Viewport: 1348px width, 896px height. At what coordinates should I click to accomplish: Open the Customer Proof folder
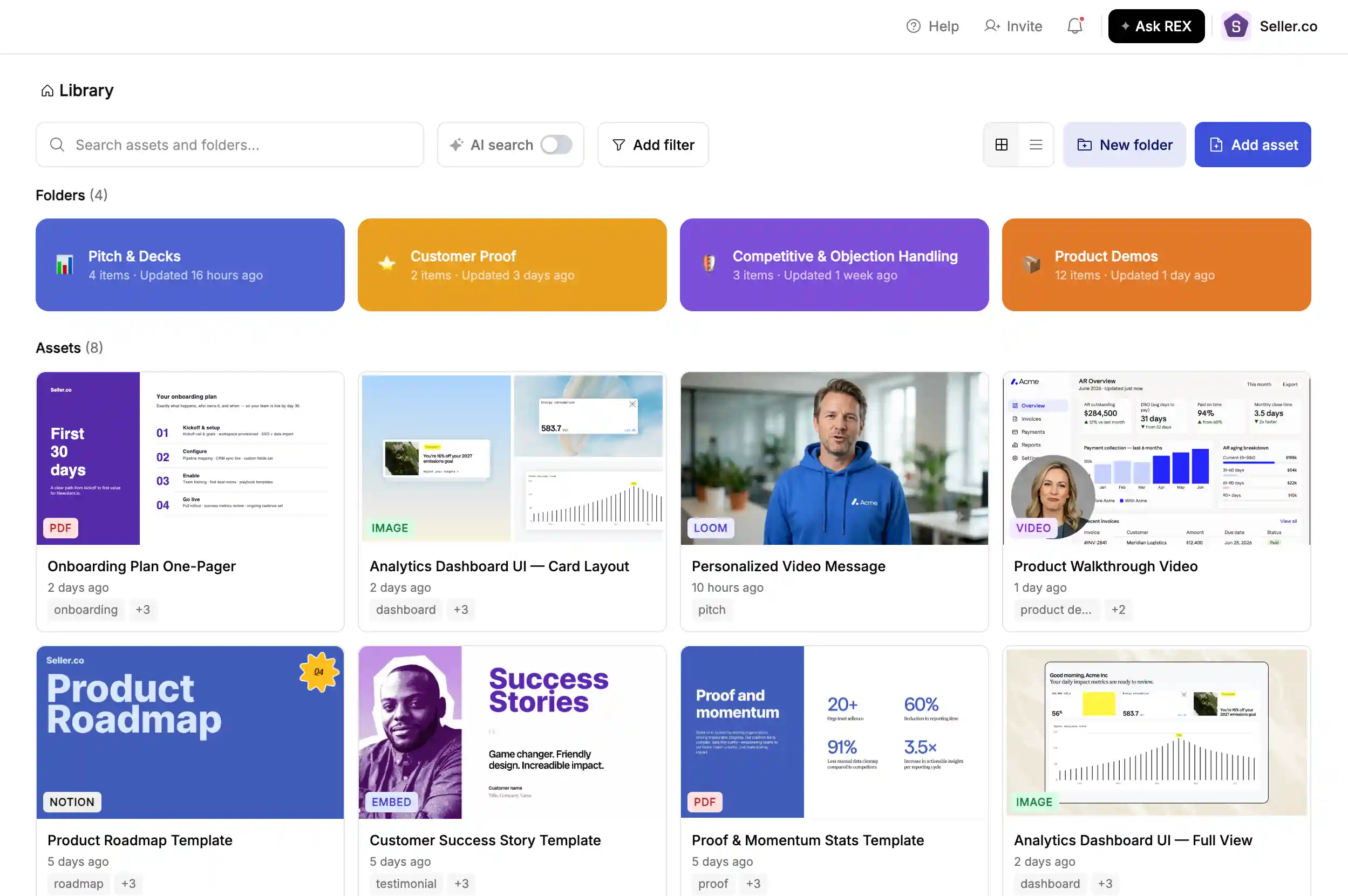pos(512,264)
